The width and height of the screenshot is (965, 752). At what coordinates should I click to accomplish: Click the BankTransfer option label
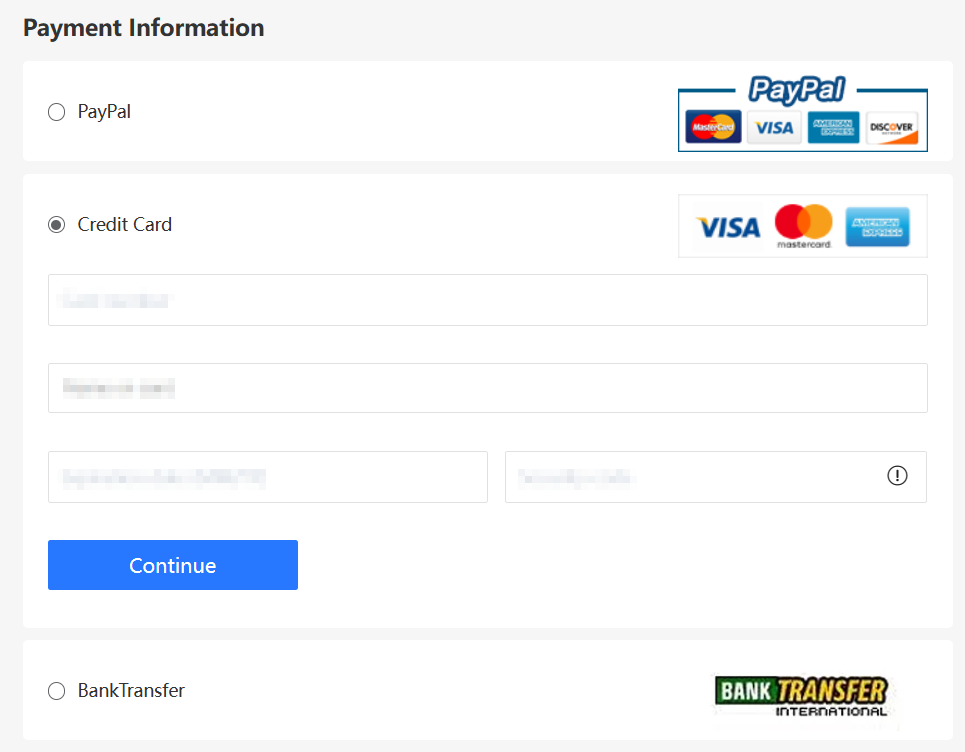(131, 690)
